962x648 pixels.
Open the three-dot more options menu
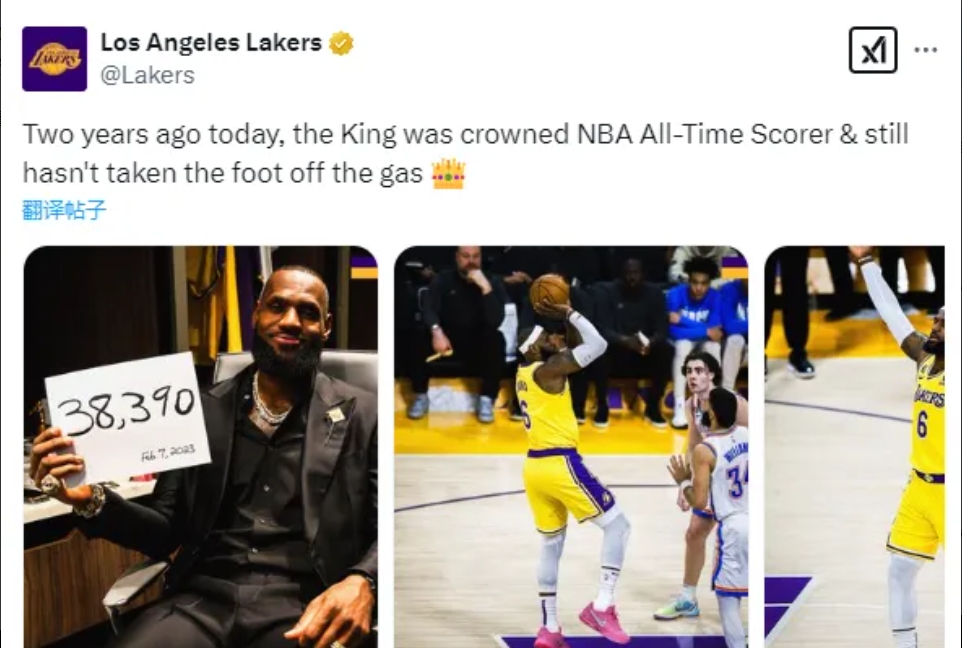(x=926, y=50)
